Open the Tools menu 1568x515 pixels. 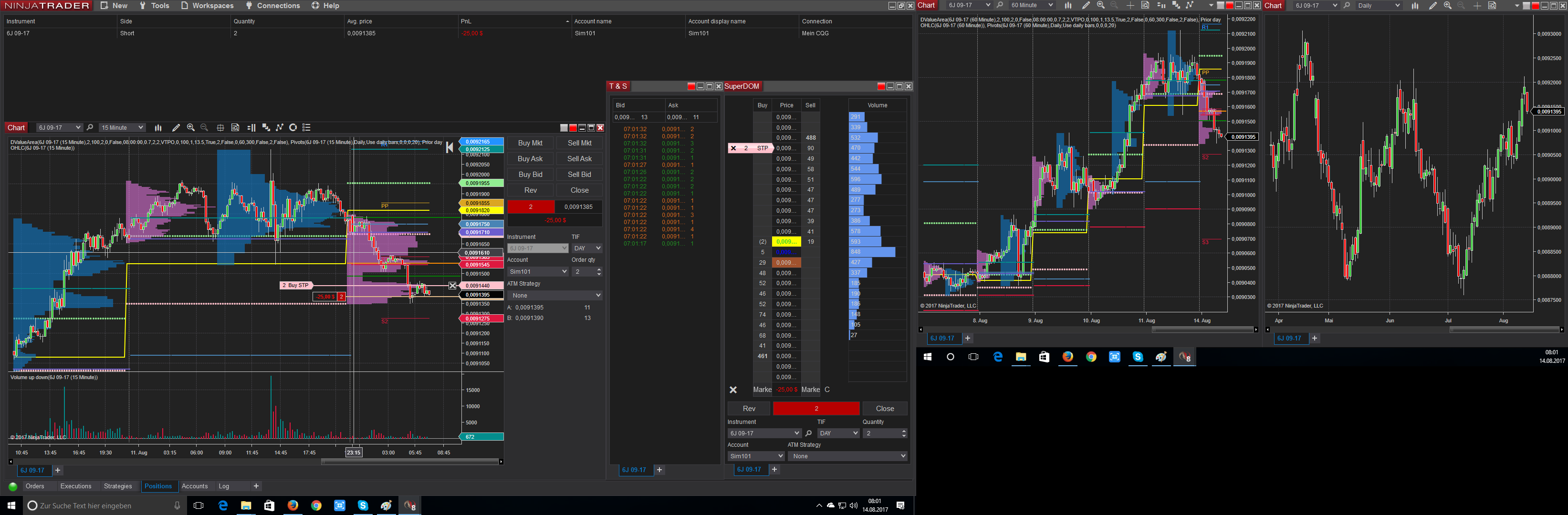pyautogui.click(x=155, y=5)
